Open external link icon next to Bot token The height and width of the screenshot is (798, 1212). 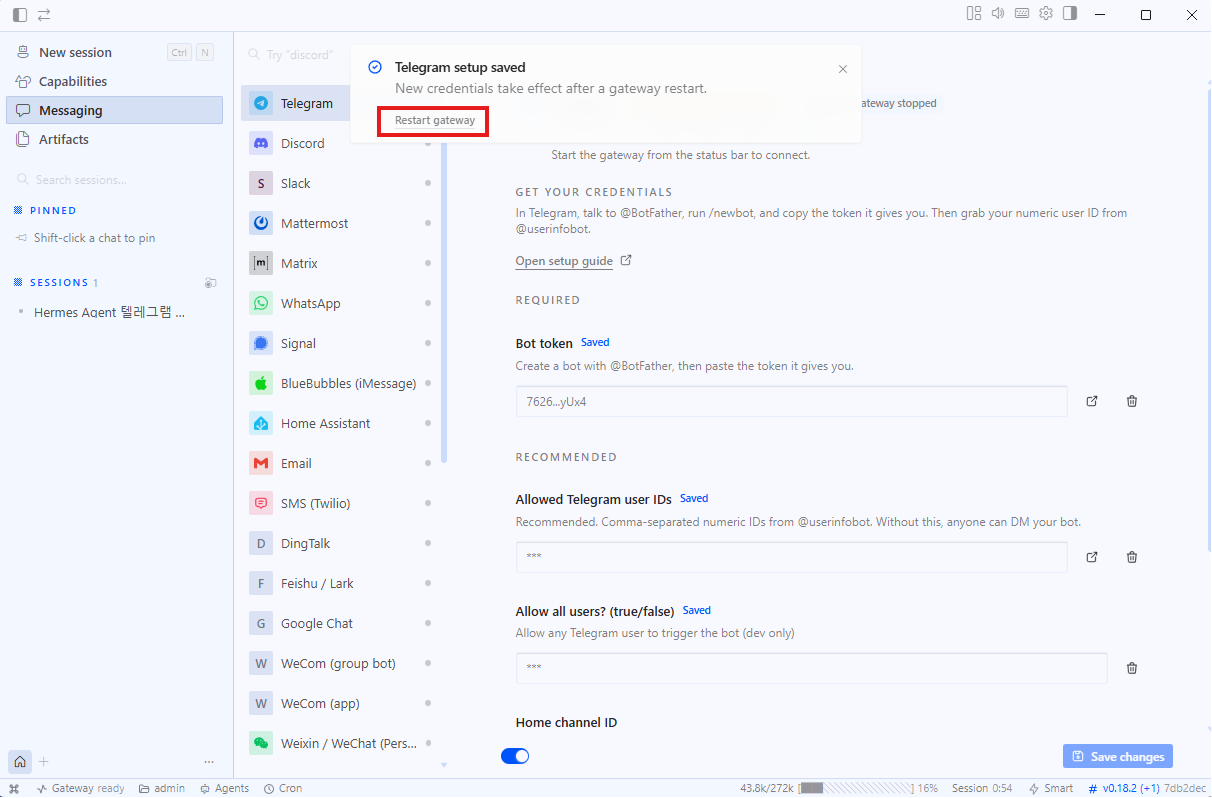click(1092, 401)
